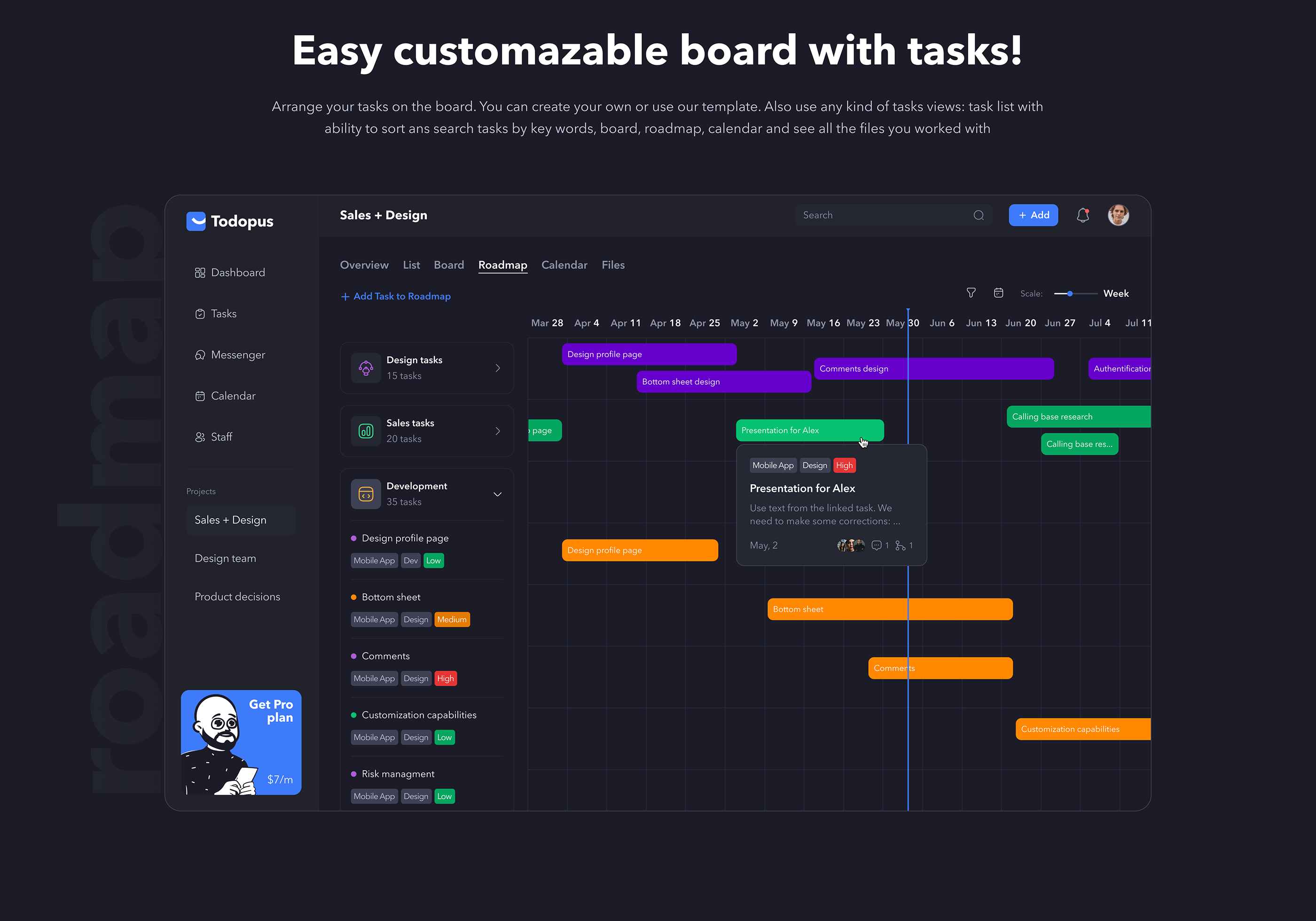The image size is (1316, 921).
Task: Click the search magnifier icon
Action: click(x=979, y=216)
